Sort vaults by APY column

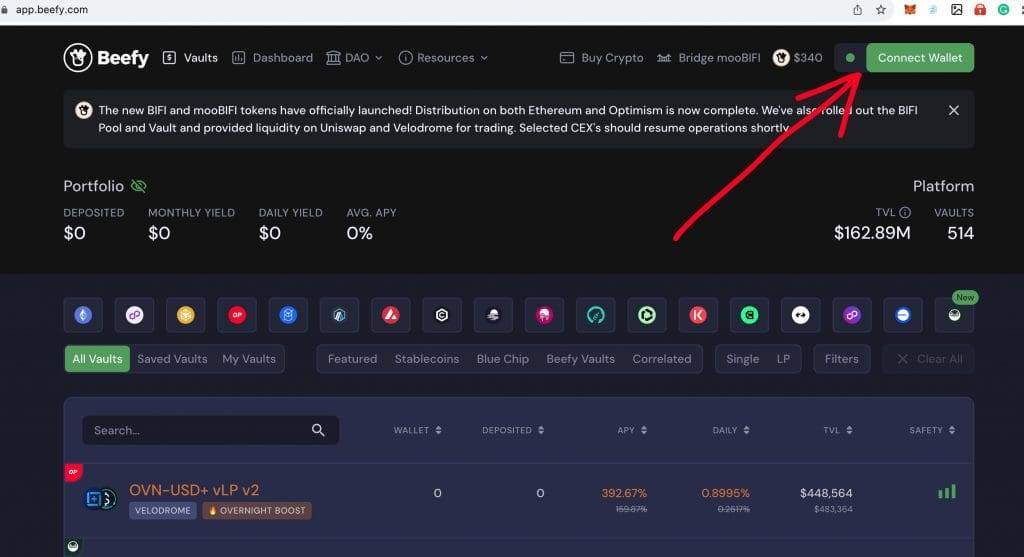point(632,430)
